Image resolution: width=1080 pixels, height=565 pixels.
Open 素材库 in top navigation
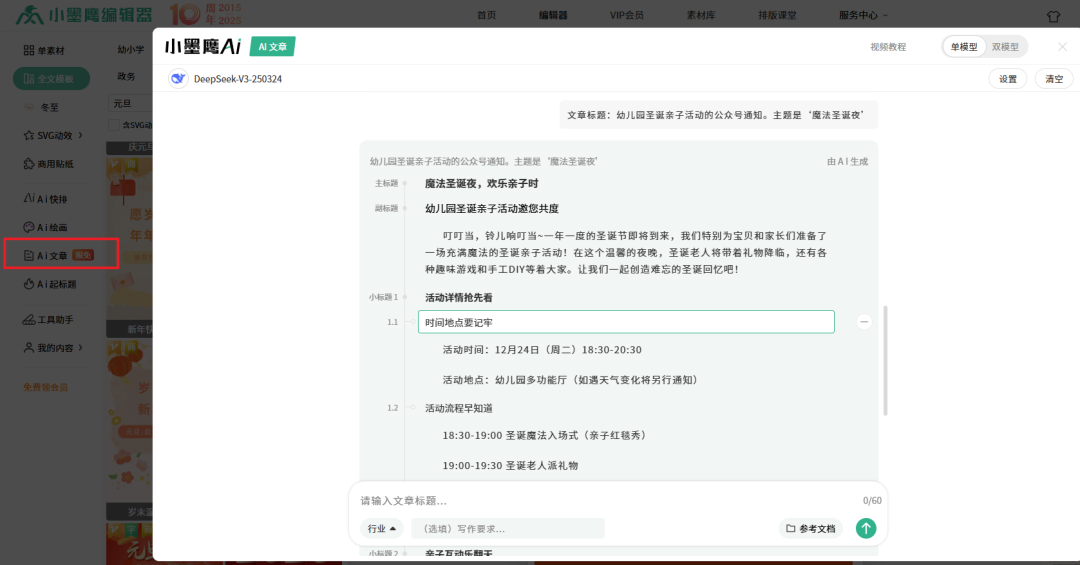point(701,15)
